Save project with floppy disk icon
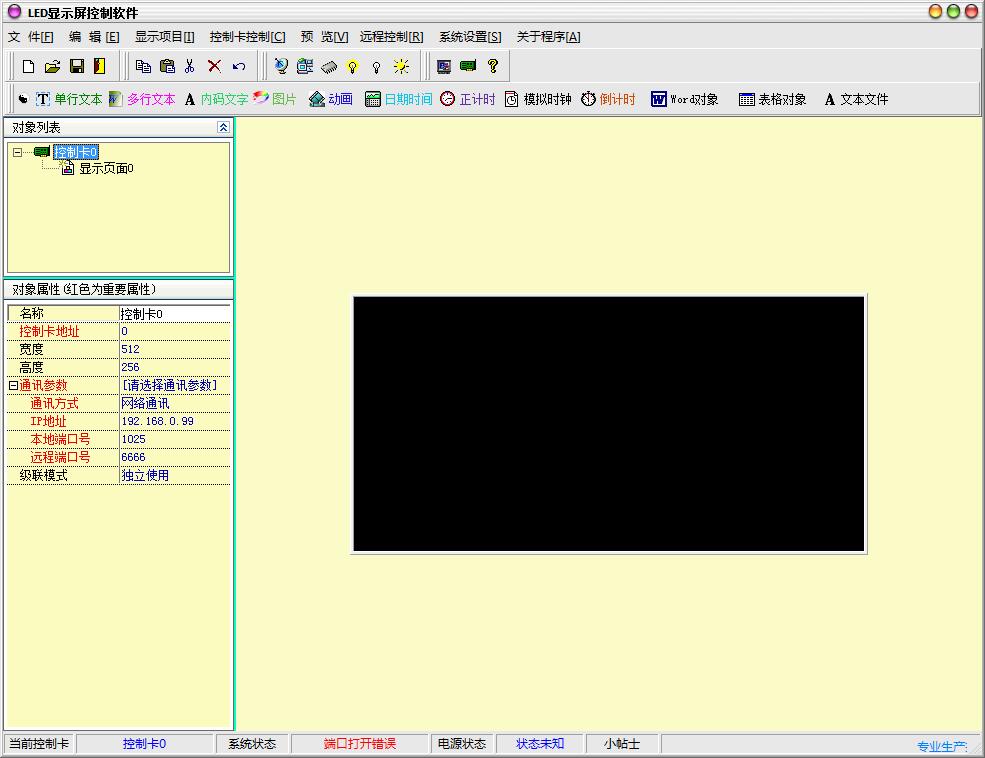This screenshot has height=758, width=985. (77, 66)
